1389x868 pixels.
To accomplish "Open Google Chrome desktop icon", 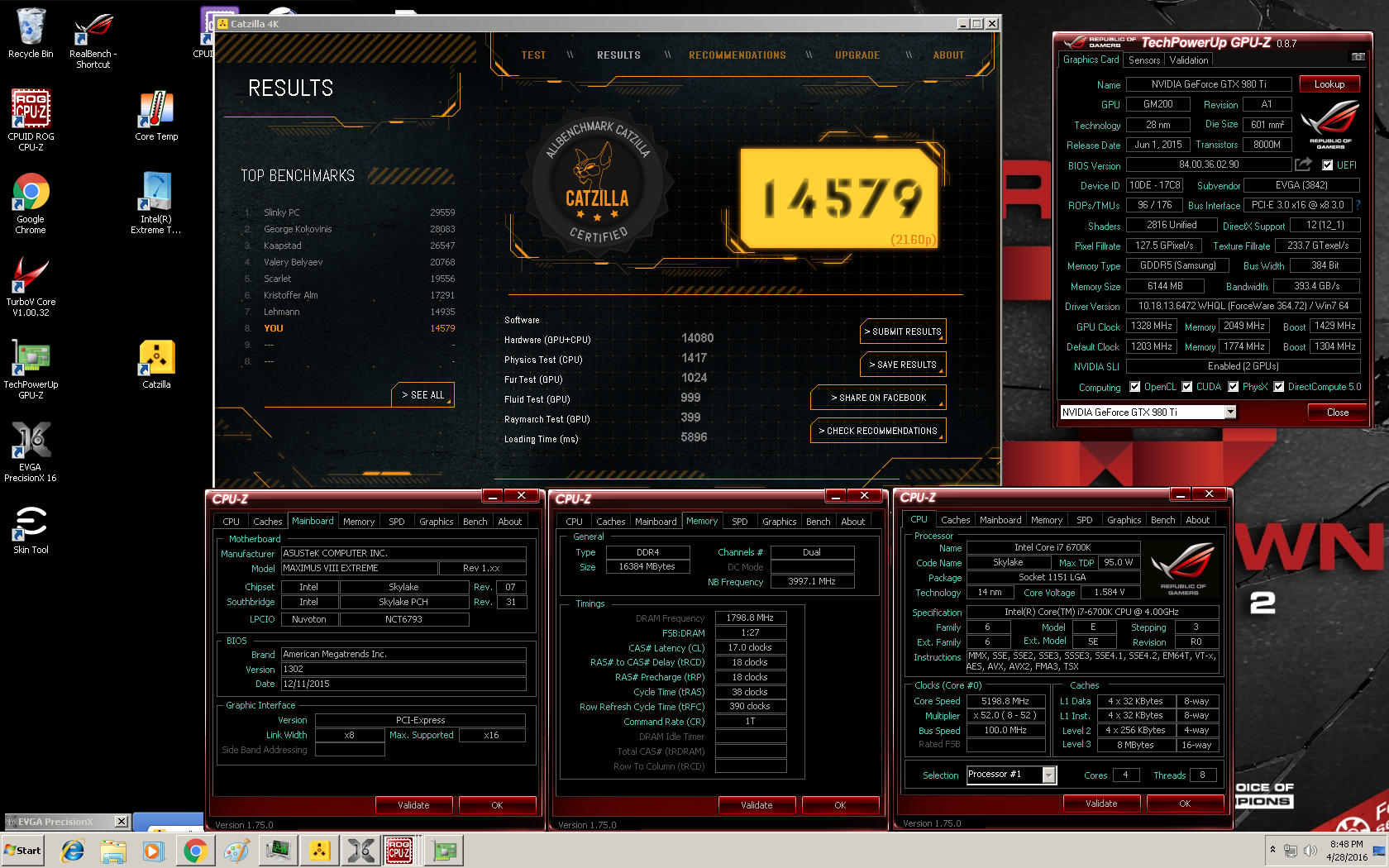I will [31, 203].
